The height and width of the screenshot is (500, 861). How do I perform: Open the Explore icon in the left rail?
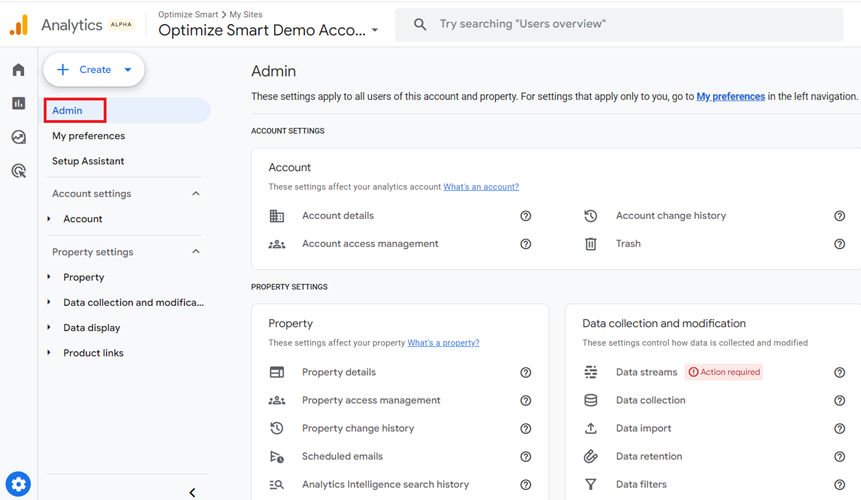(x=19, y=137)
